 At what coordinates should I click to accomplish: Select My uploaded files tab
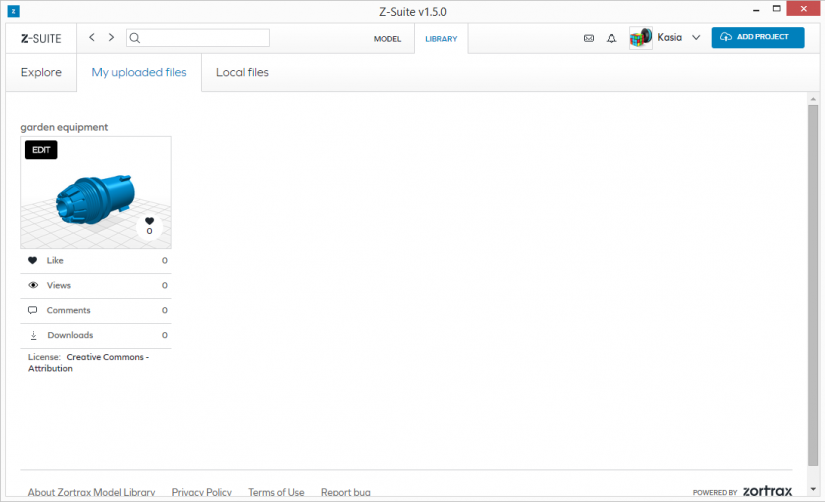[139, 72]
